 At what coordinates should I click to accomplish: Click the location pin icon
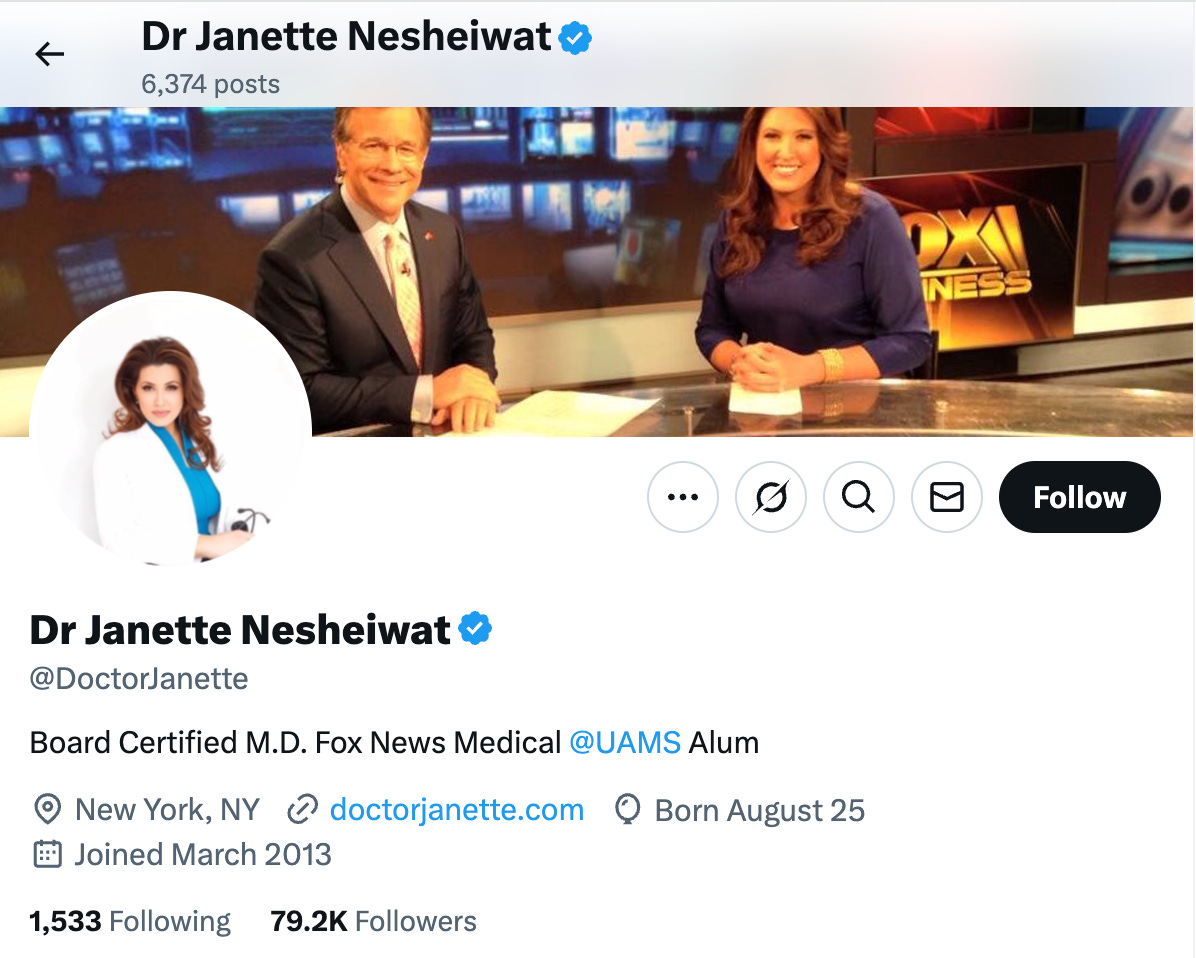coord(47,809)
